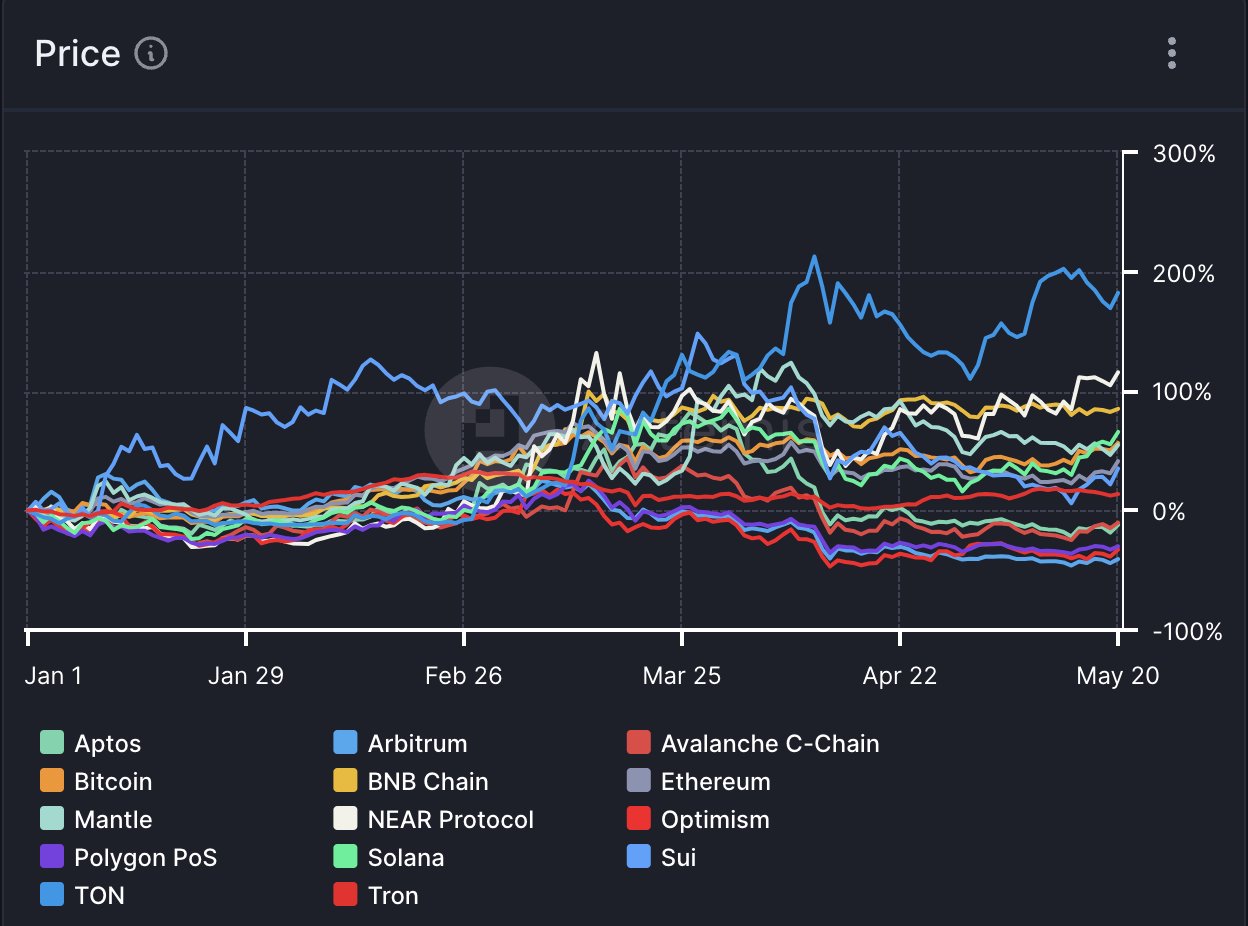Screen dimensions: 1248x926
Task: Toggle the Sui legend entry
Action: click(x=661, y=857)
